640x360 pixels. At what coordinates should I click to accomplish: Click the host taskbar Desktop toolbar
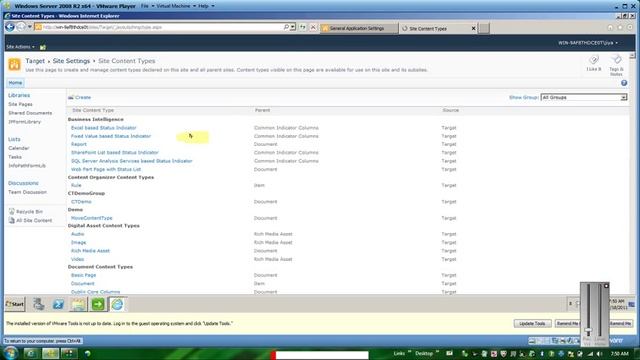point(424,353)
